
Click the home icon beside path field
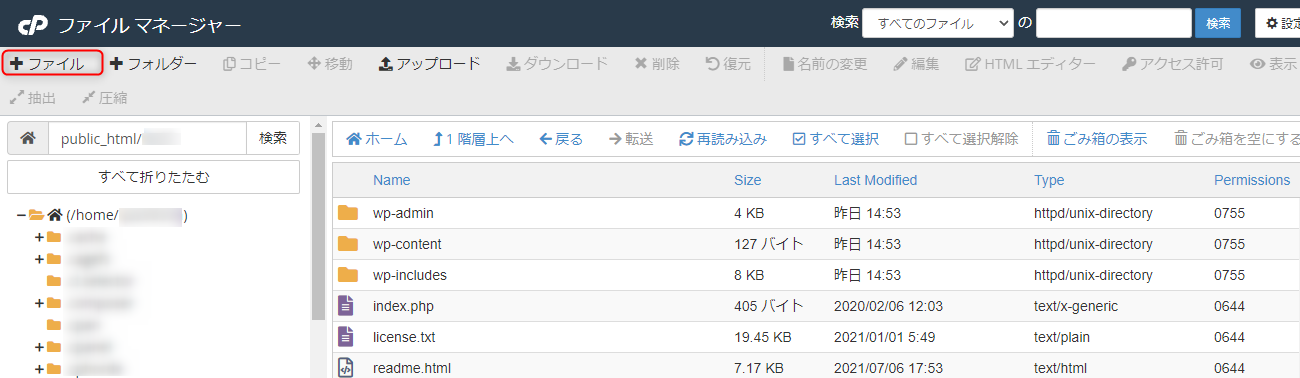tap(28, 138)
